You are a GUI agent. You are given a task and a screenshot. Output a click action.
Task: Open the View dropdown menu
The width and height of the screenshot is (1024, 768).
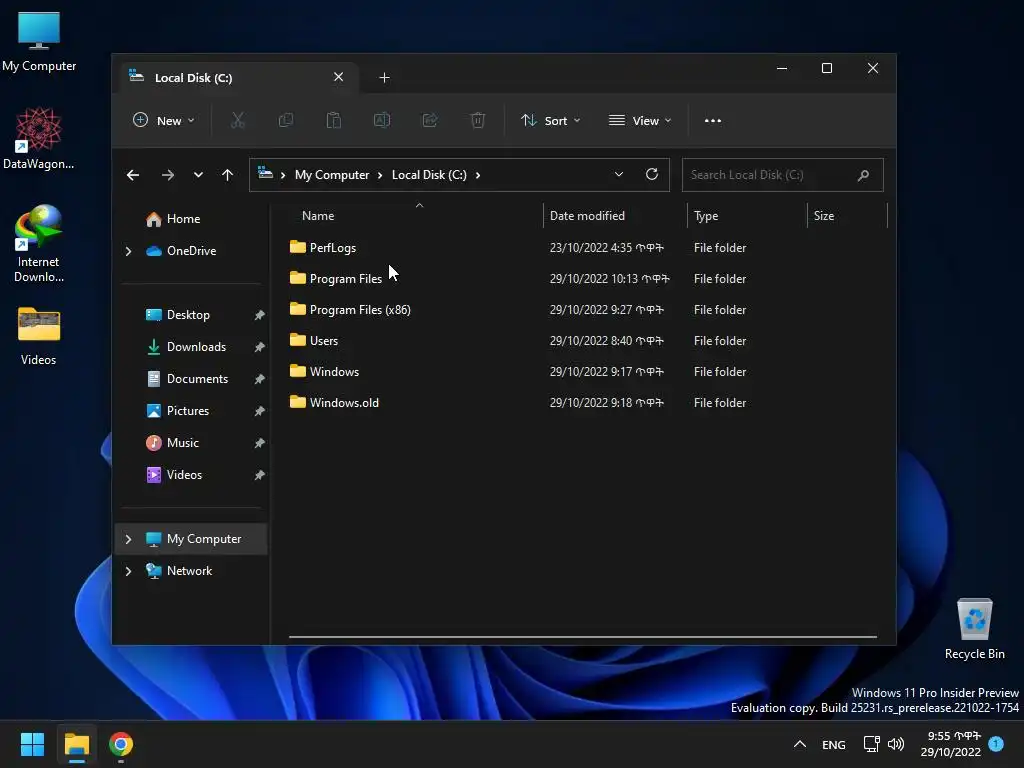coord(640,120)
